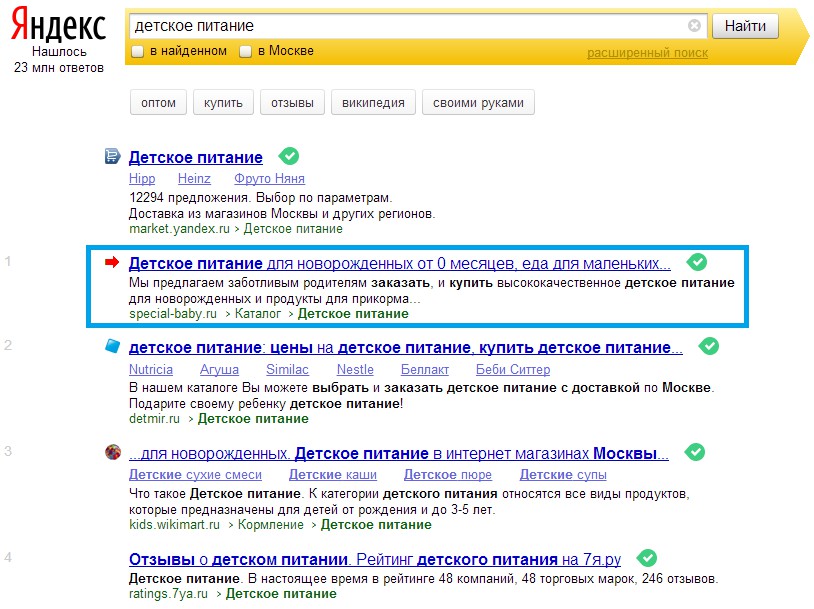Image resolution: width=814 pixels, height=609 pixels.
Task: Select the 'оптом' query suggestion
Action: (x=158, y=102)
